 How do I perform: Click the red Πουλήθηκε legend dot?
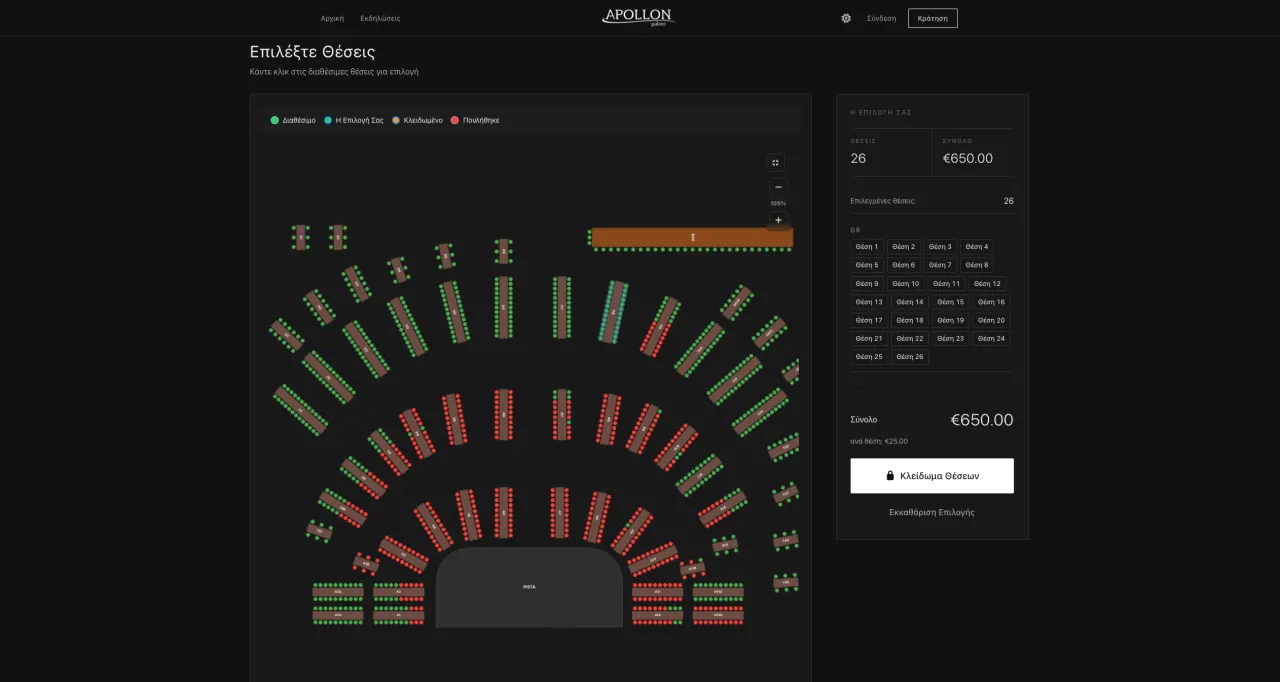coord(455,120)
